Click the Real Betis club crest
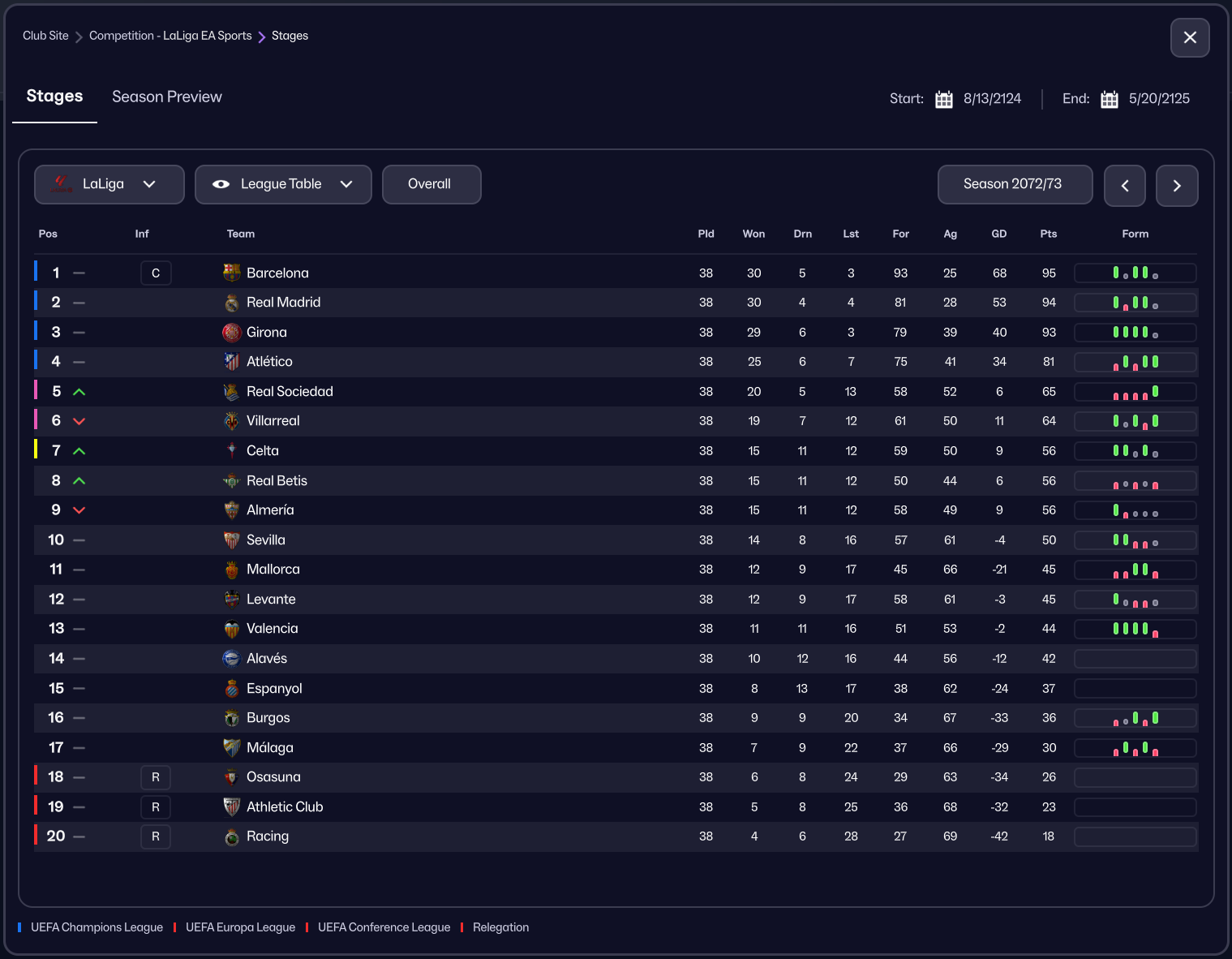The height and width of the screenshot is (959, 1232). [232, 480]
